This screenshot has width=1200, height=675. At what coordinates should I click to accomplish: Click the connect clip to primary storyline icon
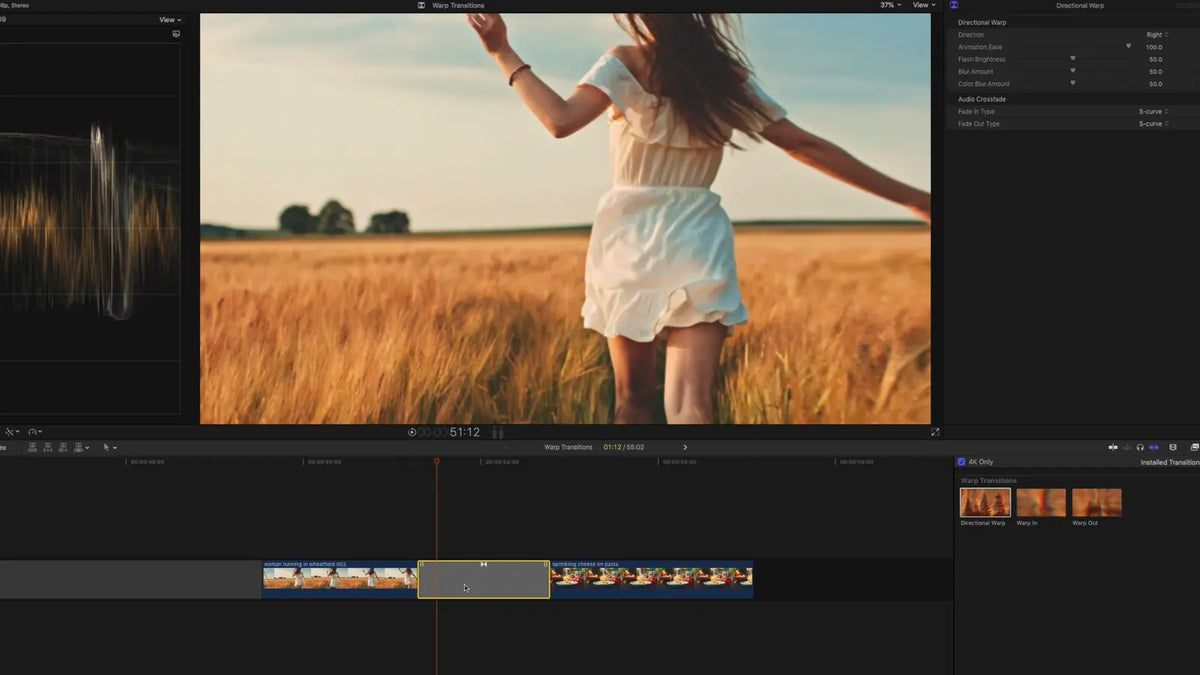click(33, 447)
